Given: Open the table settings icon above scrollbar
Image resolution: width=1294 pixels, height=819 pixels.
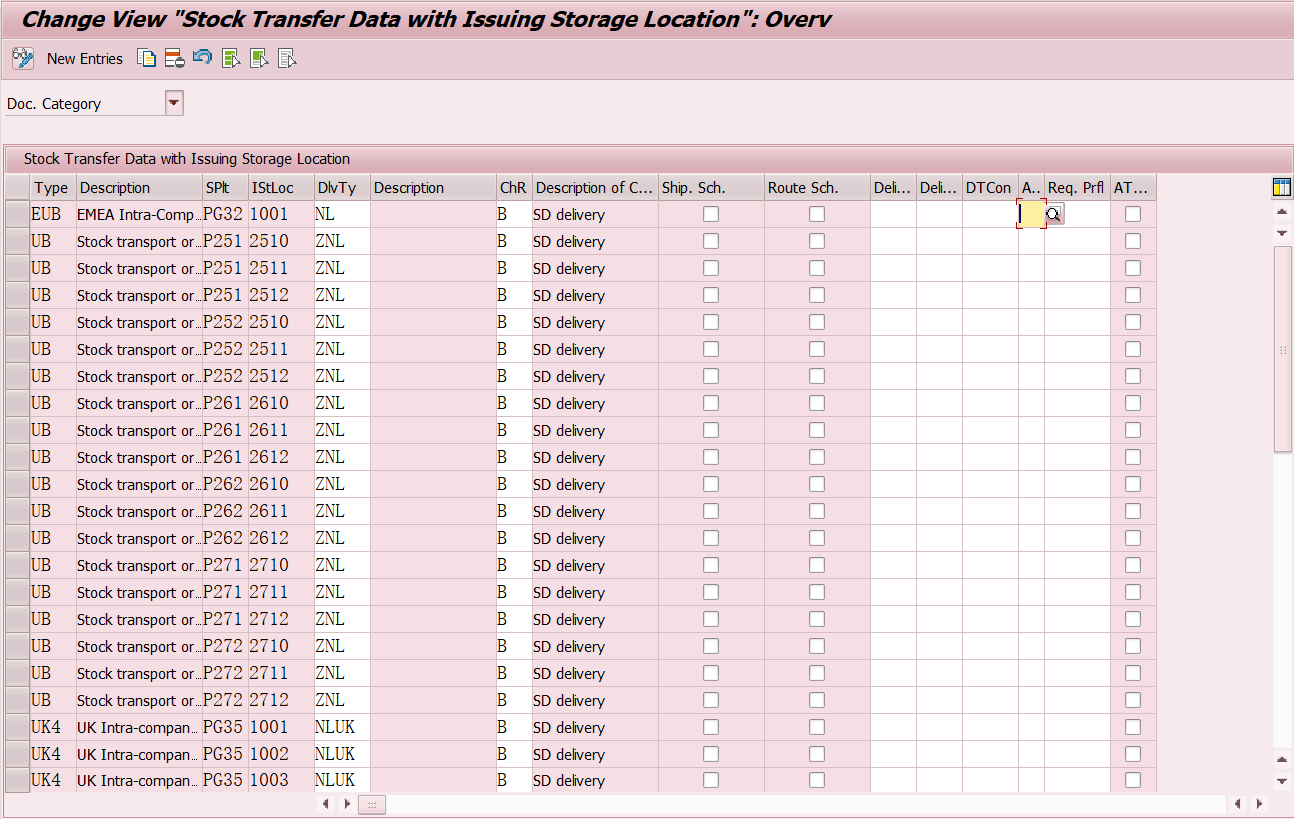Looking at the screenshot, I should click(x=1282, y=187).
